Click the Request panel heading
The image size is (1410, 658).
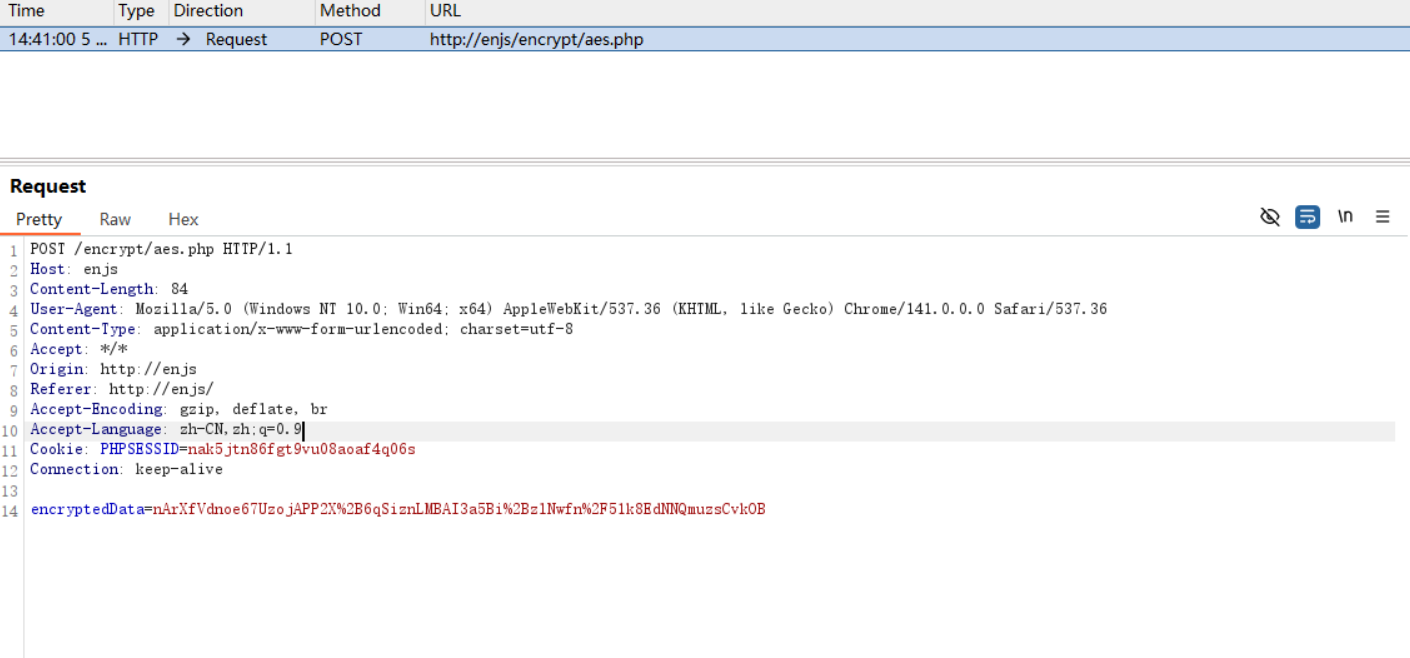click(x=48, y=186)
